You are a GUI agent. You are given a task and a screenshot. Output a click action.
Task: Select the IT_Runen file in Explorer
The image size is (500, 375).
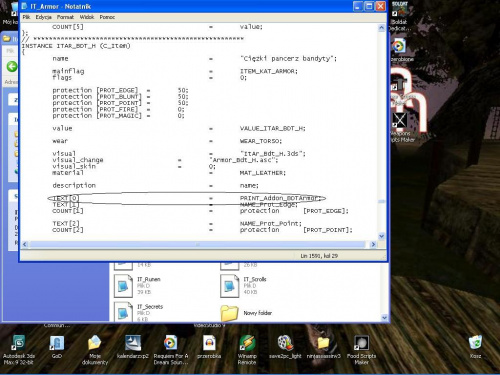click(137, 285)
